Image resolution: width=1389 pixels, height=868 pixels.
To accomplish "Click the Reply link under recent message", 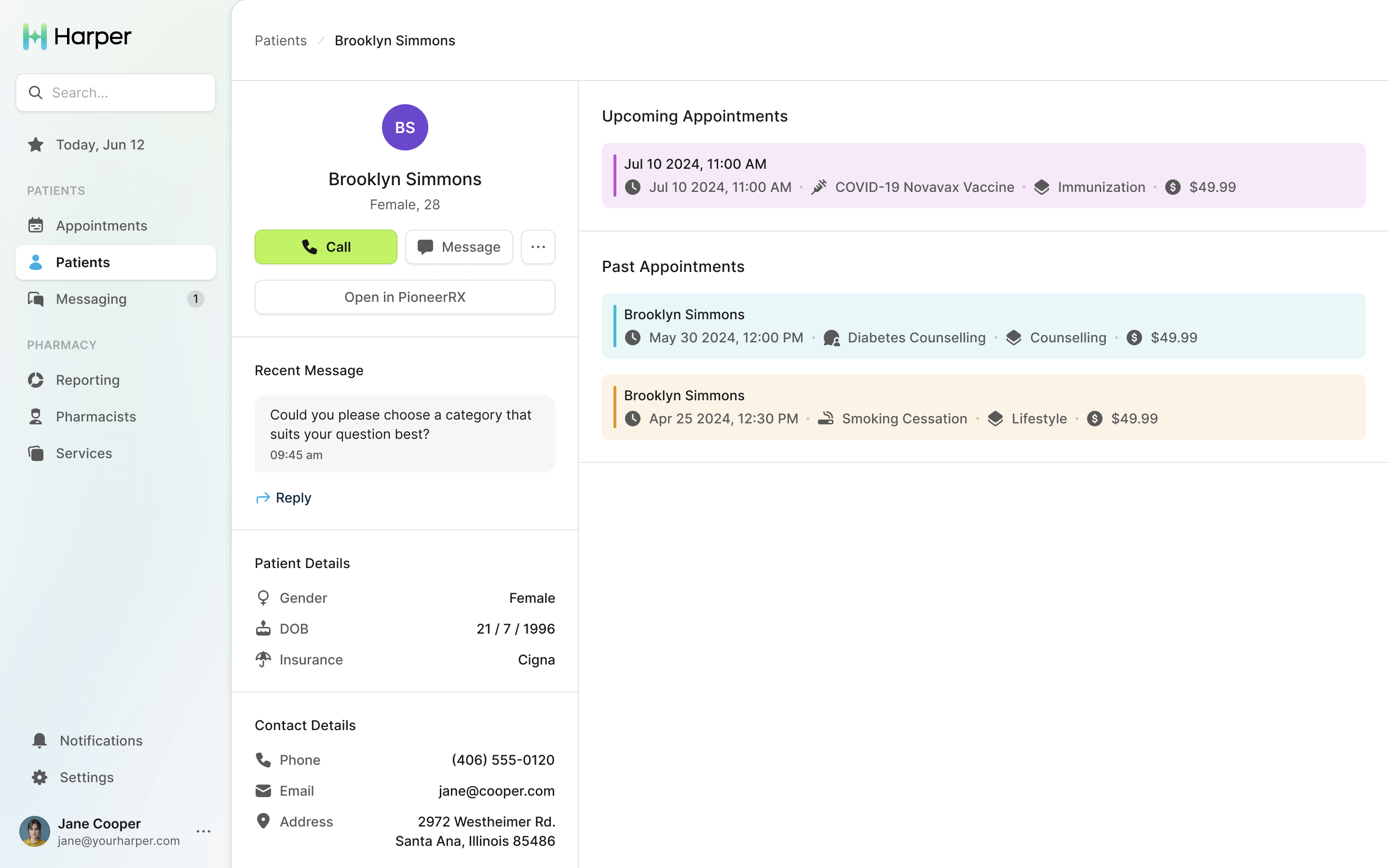I will point(284,498).
